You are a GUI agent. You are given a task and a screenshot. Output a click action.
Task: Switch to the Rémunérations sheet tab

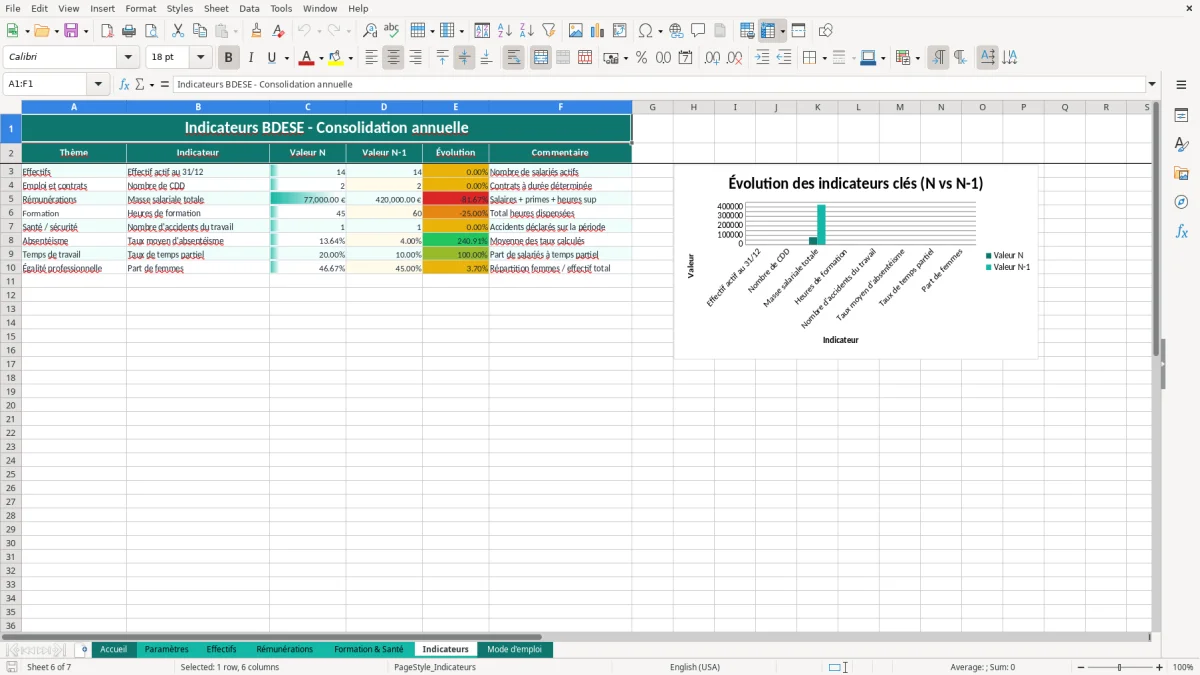(284, 649)
